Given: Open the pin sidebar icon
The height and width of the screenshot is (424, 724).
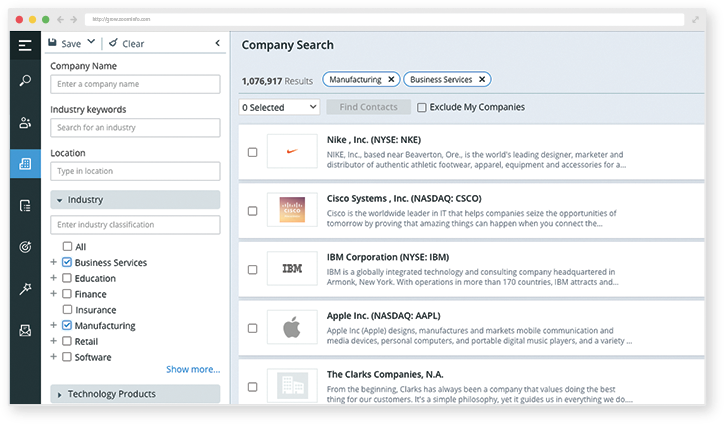Looking at the screenshot, I should coord(25,289).
